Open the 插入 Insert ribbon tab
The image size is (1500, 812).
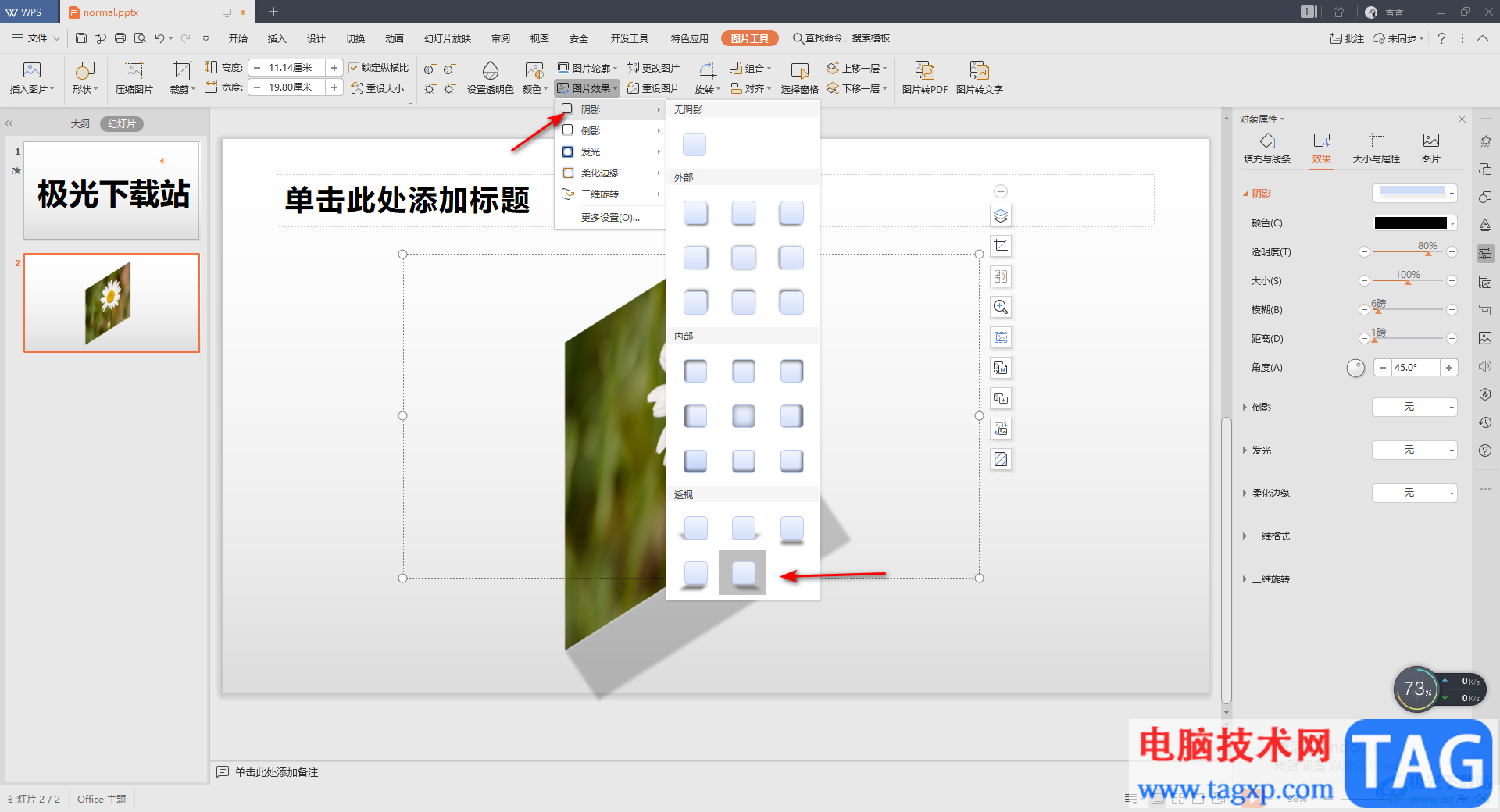pos(277,38)
